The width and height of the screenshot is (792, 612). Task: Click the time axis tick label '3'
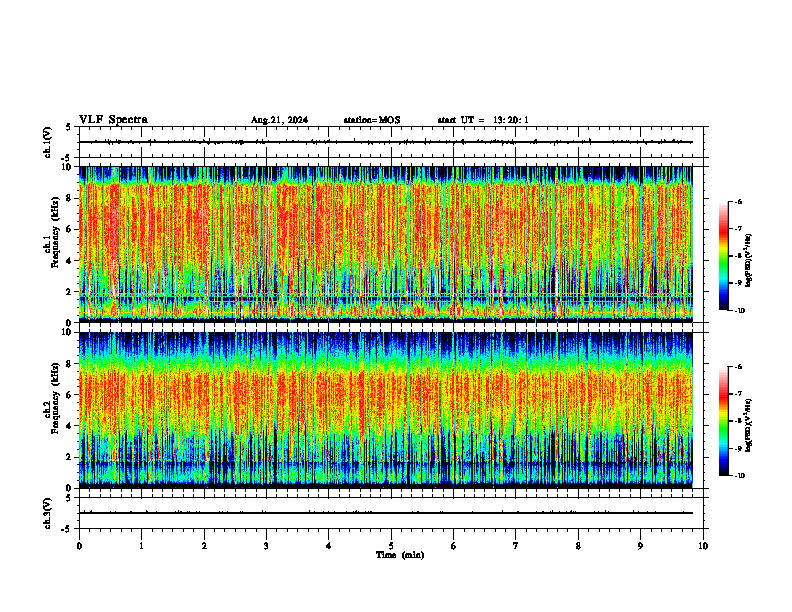pyautogui.click(x=266, y=546)
